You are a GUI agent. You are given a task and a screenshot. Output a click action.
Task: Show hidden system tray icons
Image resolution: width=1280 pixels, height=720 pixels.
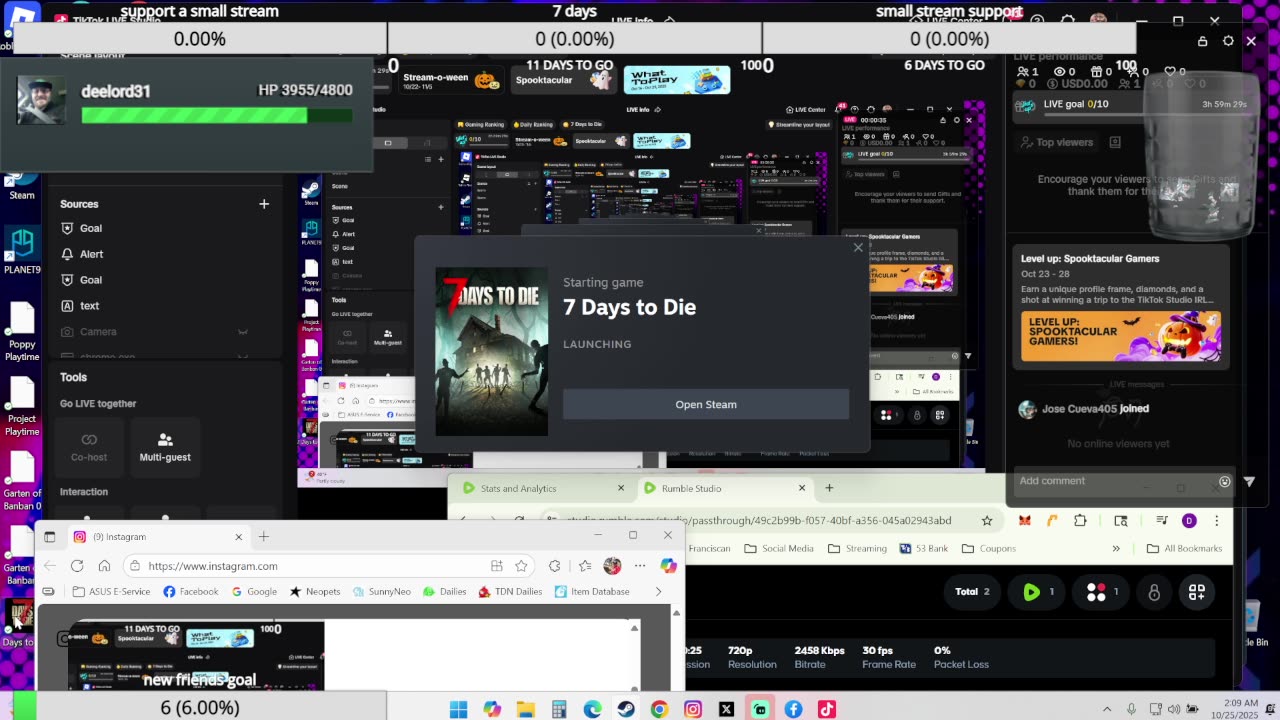[1107, 709]
